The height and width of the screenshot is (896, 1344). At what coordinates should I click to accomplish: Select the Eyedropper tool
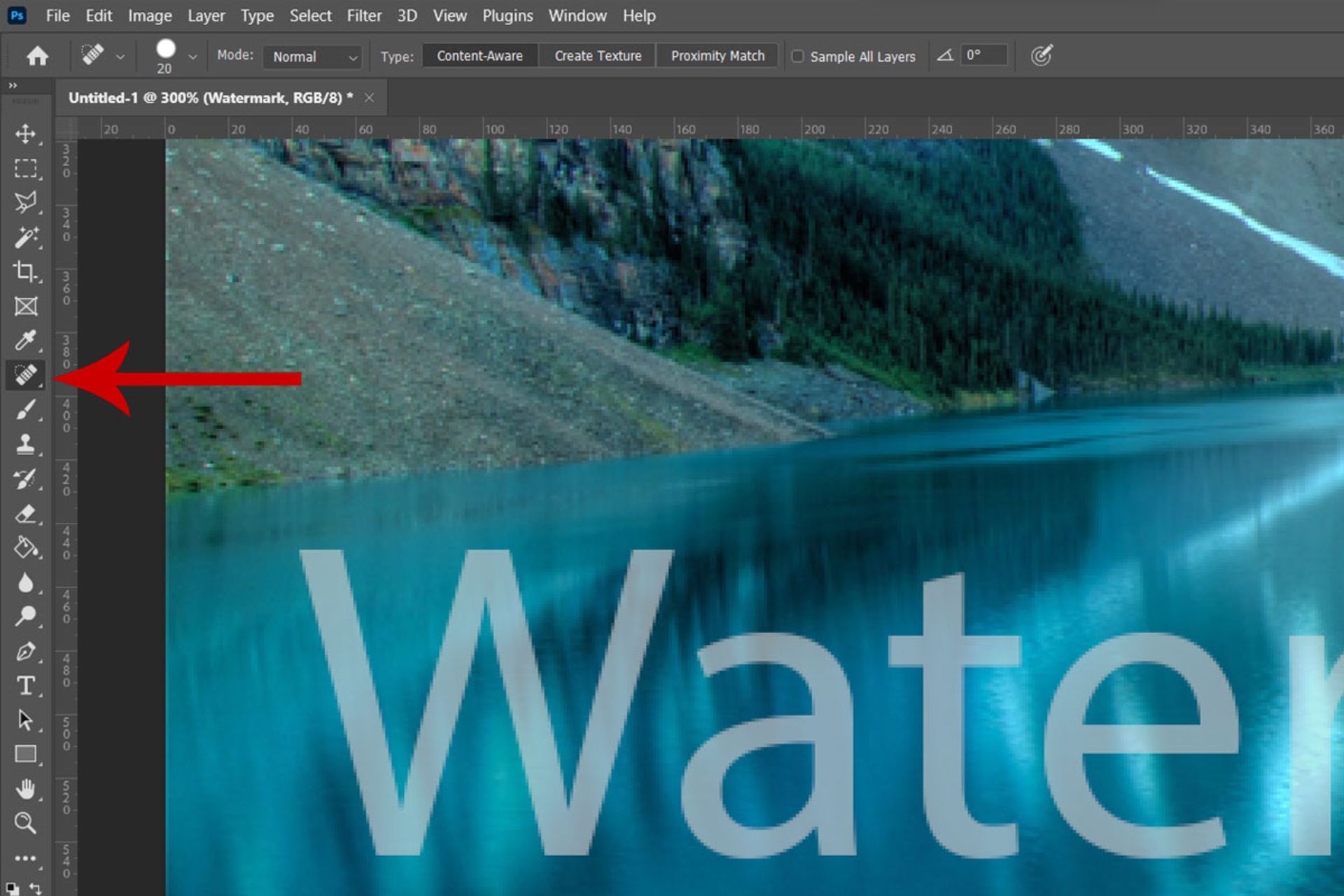26,341
